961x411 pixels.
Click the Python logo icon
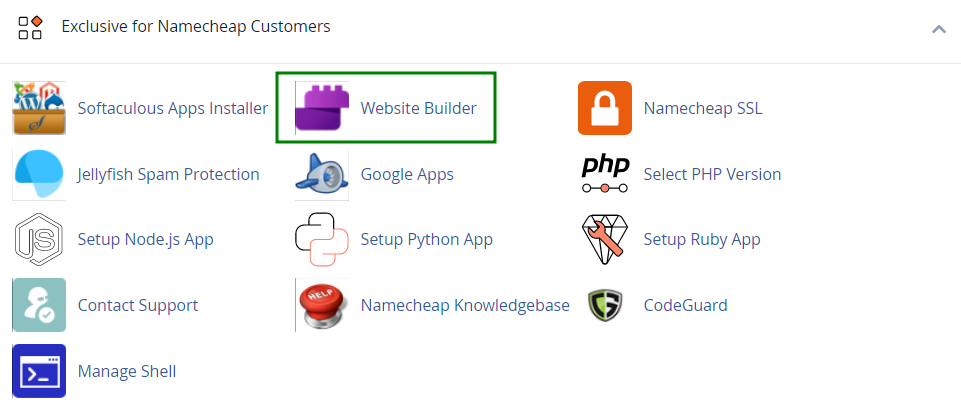point(322,239)
